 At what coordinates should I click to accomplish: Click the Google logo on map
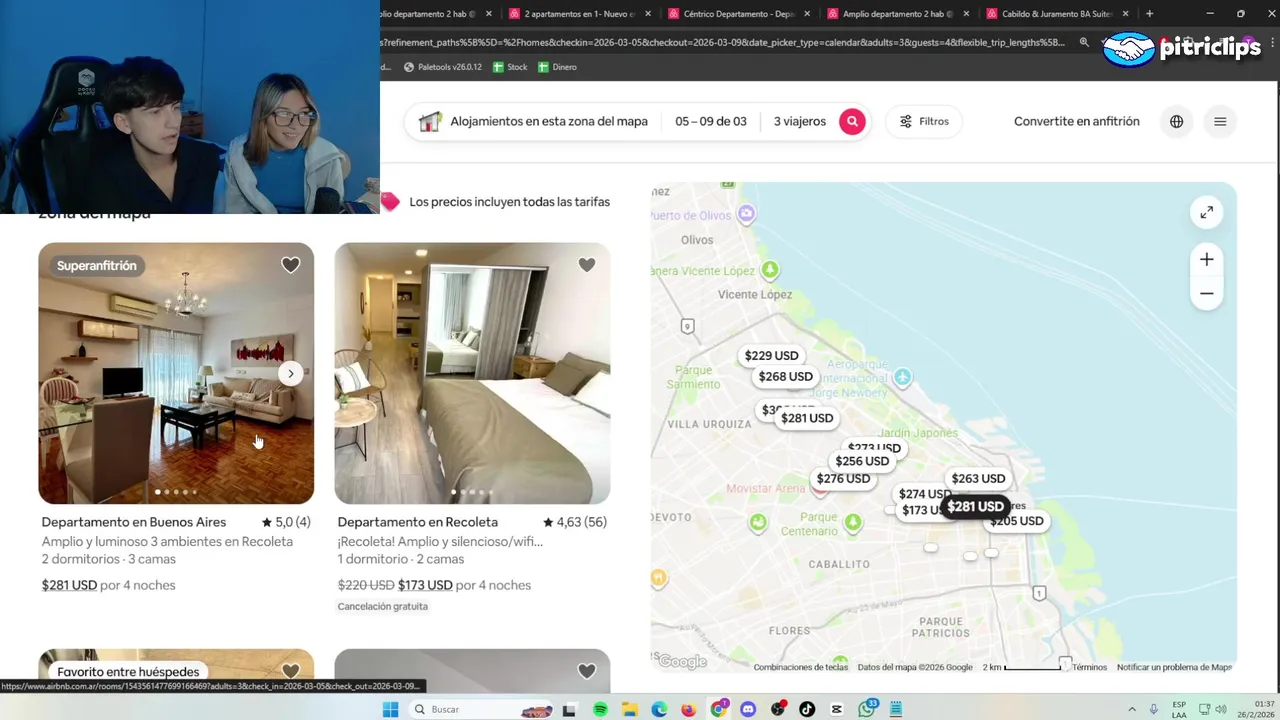tap(682, 662)
